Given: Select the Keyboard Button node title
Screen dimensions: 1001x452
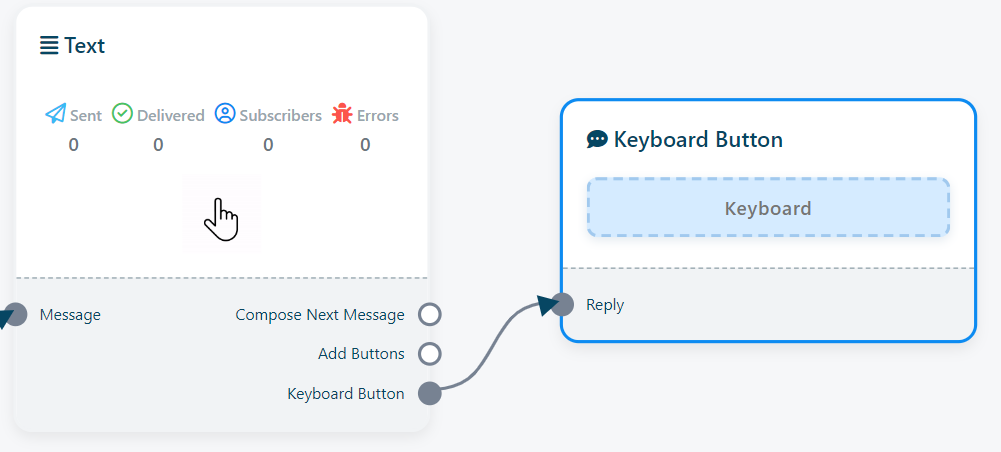Looking at the screenshot, I should tap(698, 139).
